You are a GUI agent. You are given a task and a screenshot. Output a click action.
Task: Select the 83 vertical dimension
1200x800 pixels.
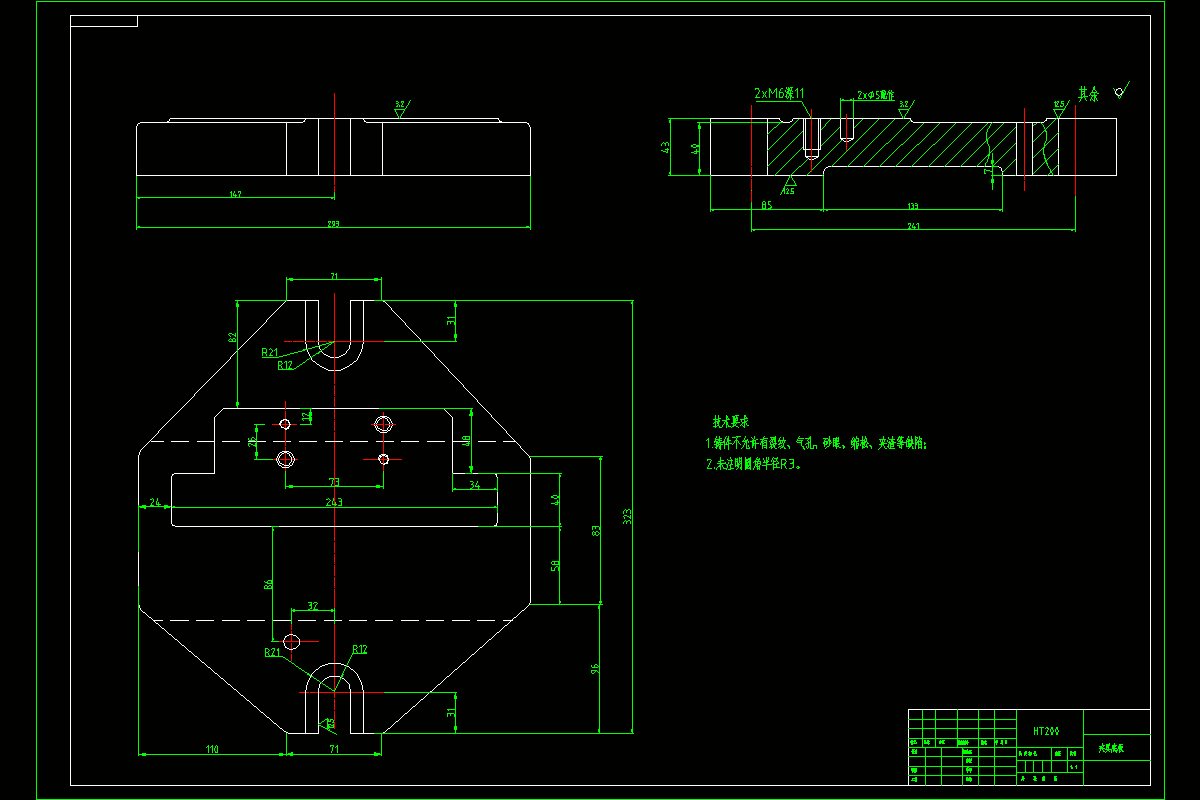(x=596, y=530)
